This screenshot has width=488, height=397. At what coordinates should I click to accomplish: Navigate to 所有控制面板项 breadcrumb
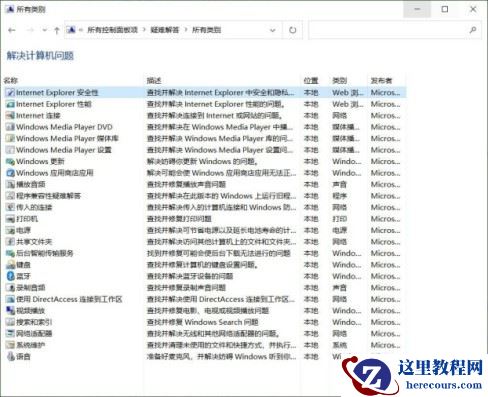[113, 30]
